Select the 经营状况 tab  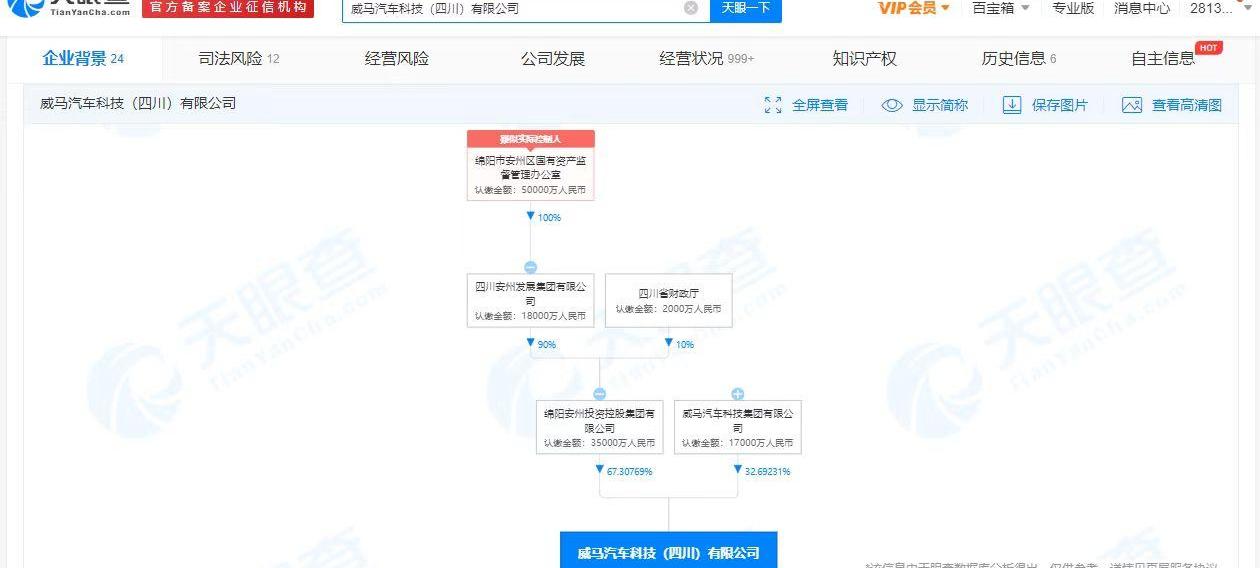point(706,59)
